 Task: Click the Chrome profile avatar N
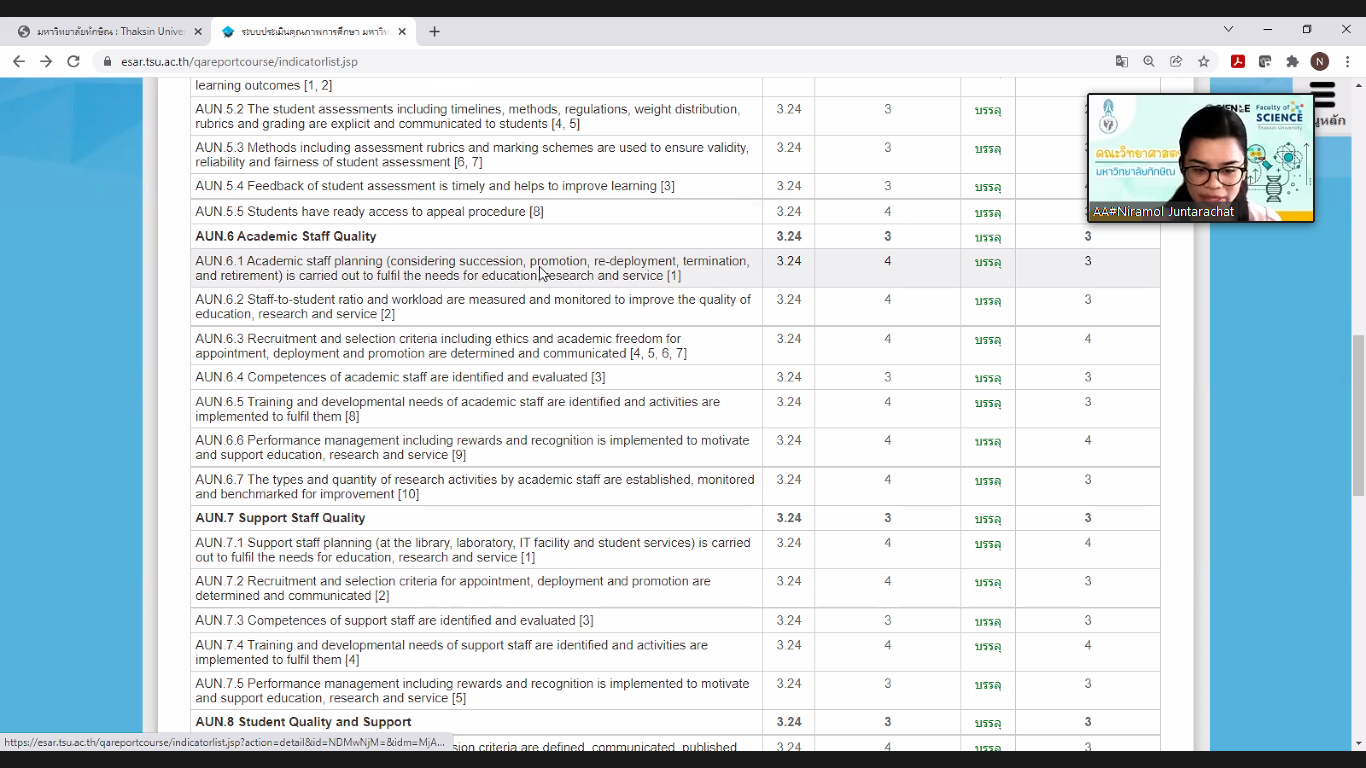click(1320, 61)
